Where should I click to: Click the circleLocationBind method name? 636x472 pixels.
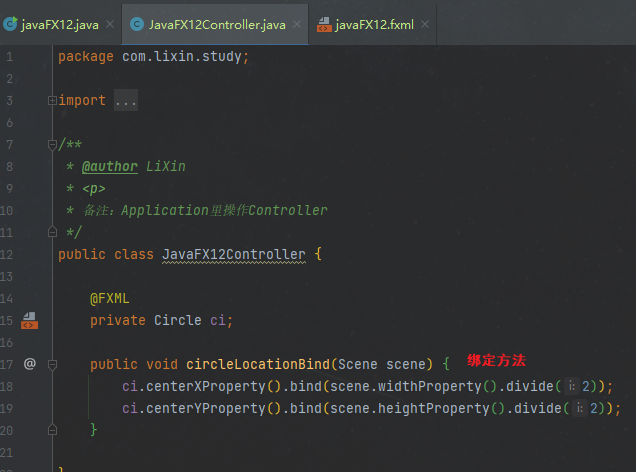click(x=258, y=364)
